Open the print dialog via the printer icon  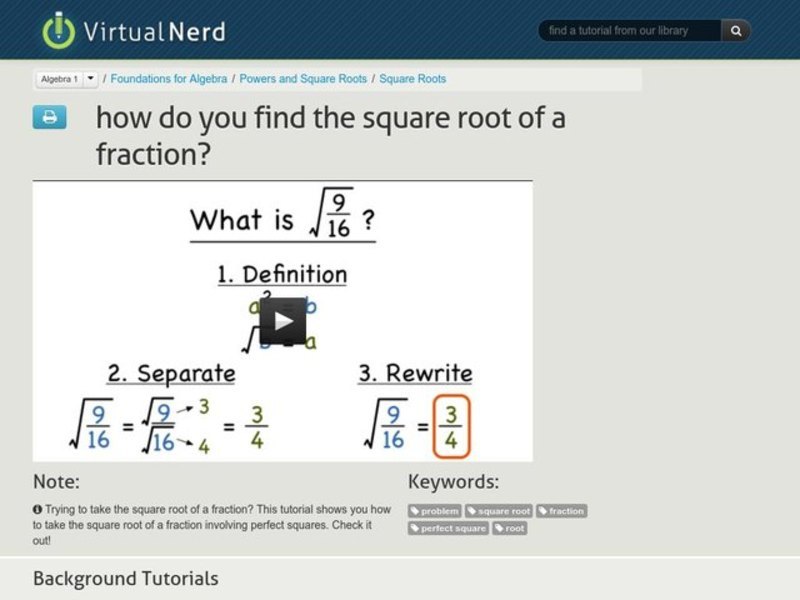[x=48, y=117]
